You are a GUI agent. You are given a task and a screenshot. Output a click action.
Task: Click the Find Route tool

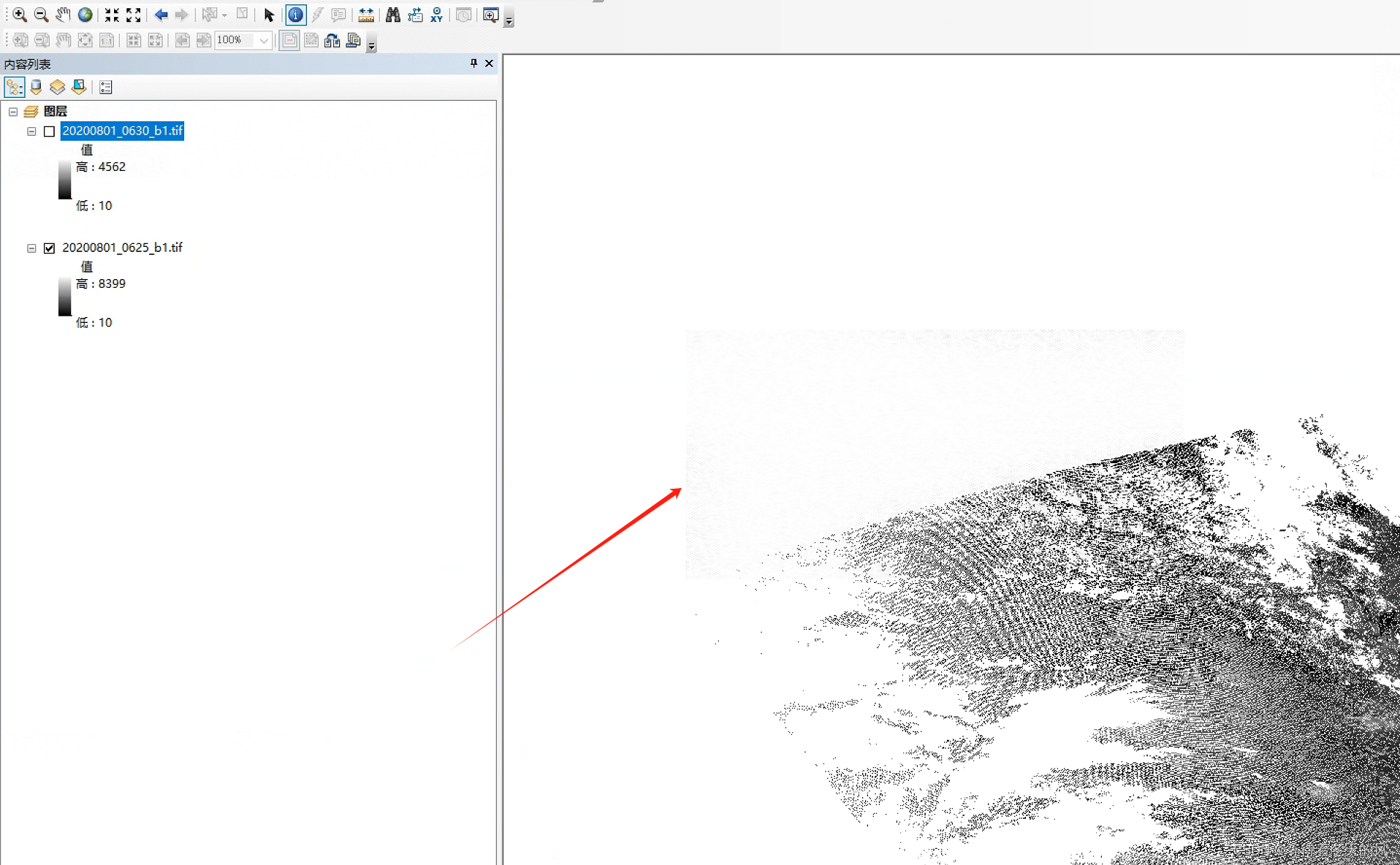tap(415, 15)
